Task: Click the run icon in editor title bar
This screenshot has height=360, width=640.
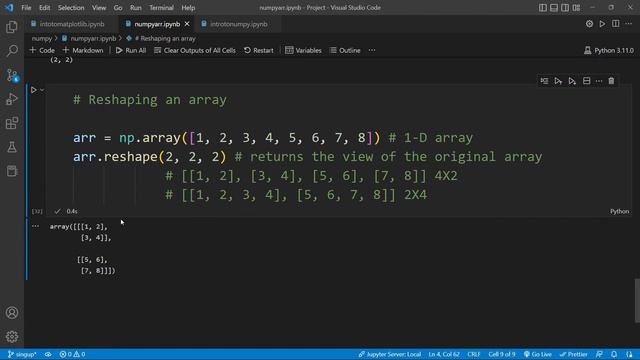Action: coord(602,24)
